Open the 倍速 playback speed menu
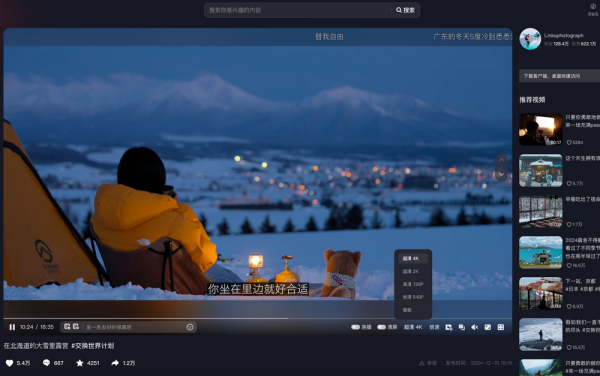The width and height of the screenshot is (600, 376). [x=434, y=327]
